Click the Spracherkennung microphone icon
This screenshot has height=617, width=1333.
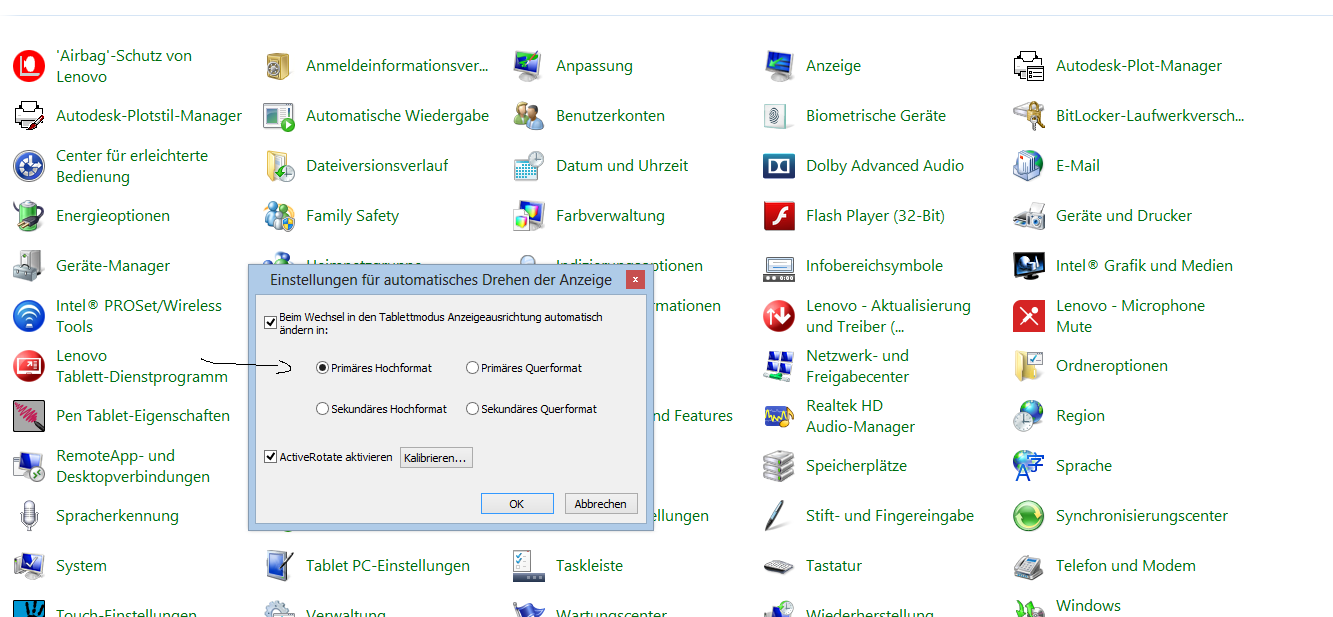[29, 516]
